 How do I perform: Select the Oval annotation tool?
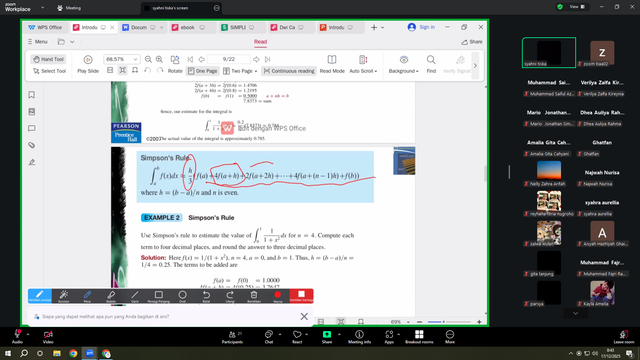[182, 296]
